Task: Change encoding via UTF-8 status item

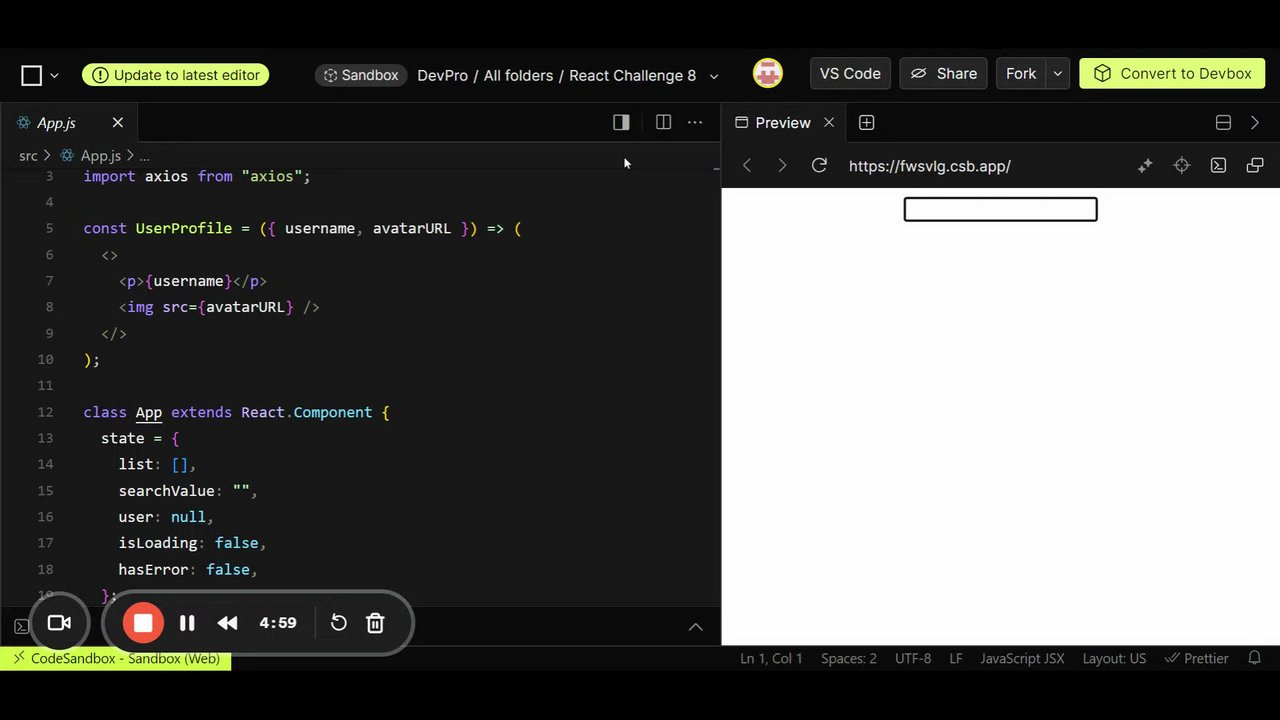Action: pyautogui.click(x=913, y=658)
